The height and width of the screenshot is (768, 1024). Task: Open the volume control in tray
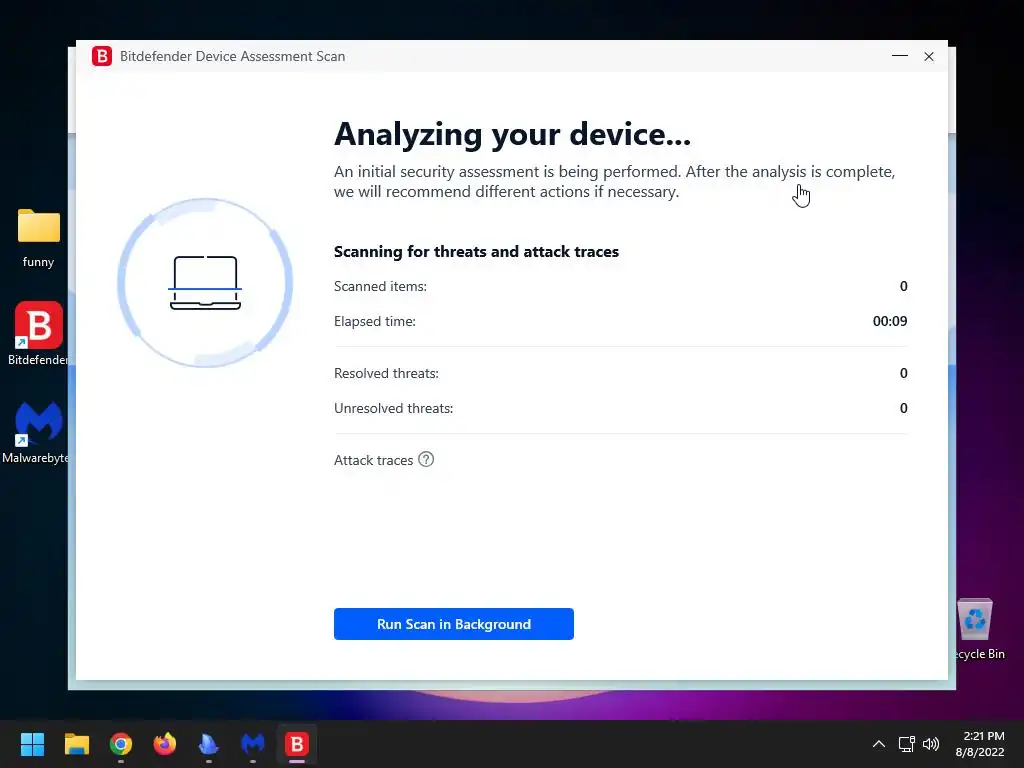931,744
